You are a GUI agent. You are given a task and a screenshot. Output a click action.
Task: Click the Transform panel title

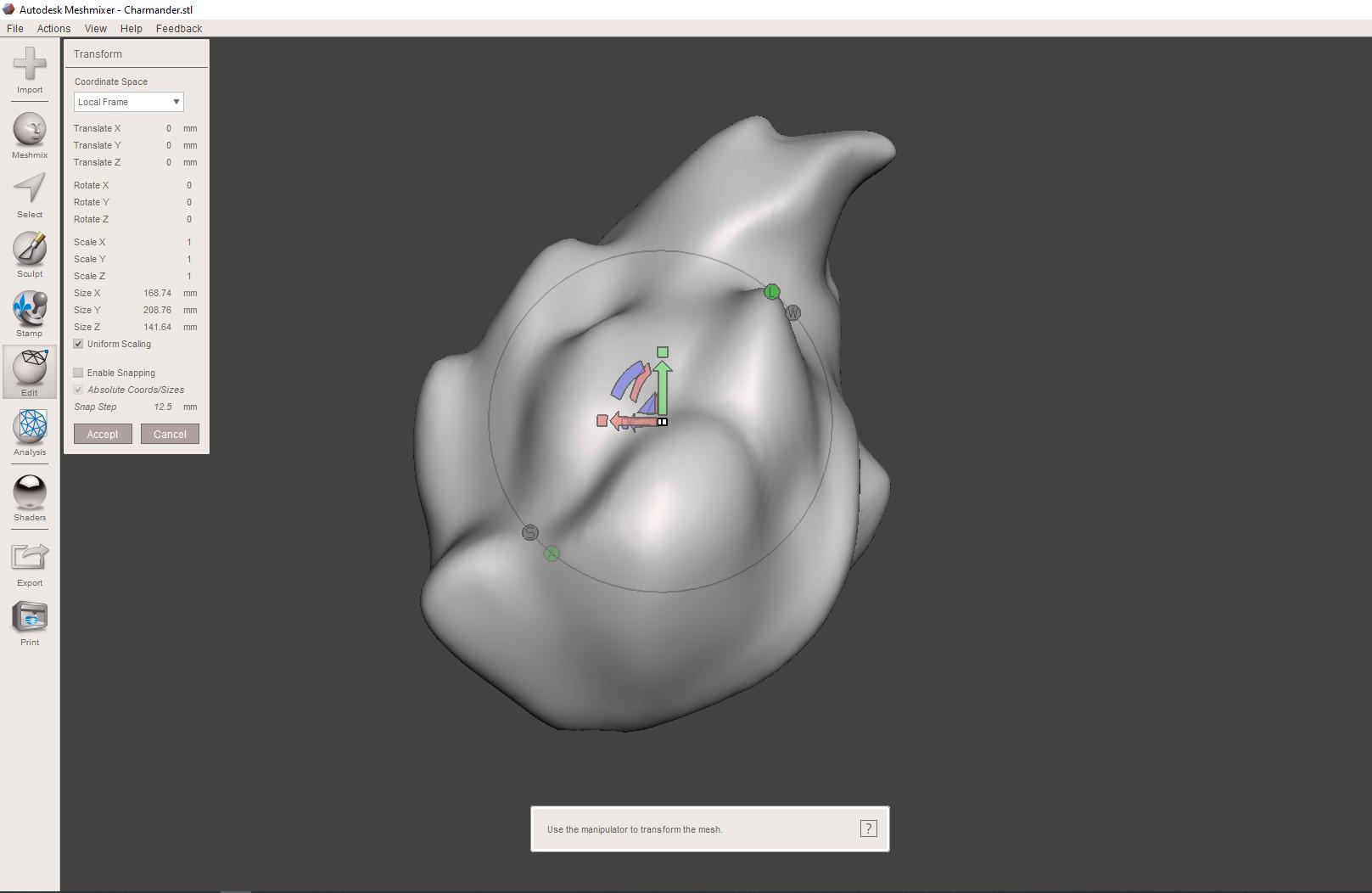click(98, 53)
